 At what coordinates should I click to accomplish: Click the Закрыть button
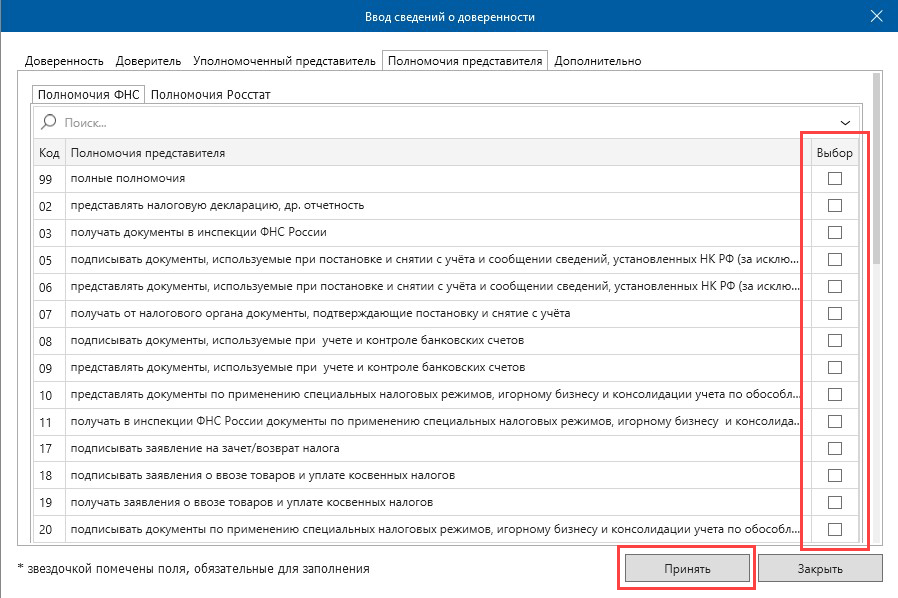(820, 569)
